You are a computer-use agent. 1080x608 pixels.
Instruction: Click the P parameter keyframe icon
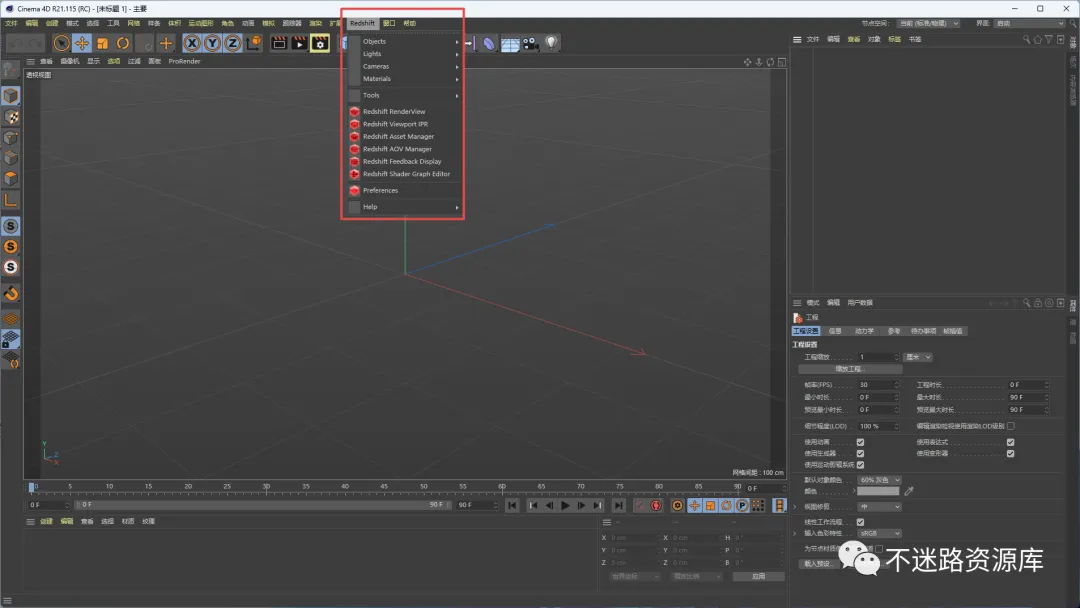click(742, 505)
